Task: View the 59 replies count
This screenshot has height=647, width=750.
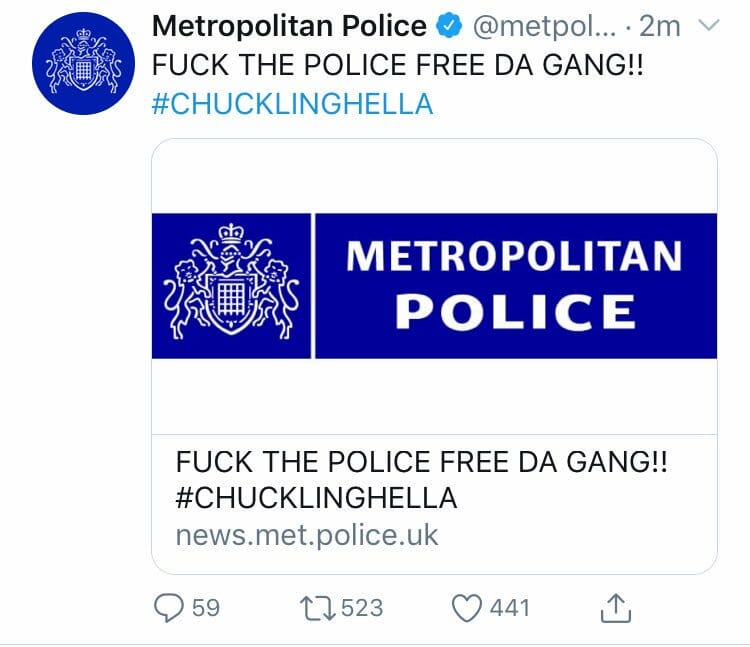Action: [206, 608]
